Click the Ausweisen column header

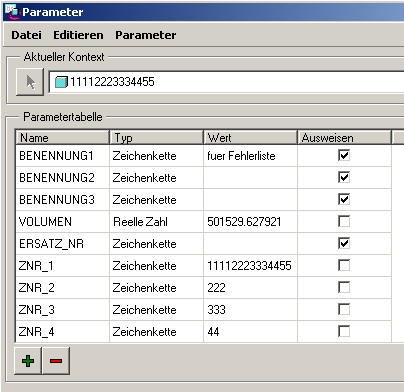coord(344,137)
